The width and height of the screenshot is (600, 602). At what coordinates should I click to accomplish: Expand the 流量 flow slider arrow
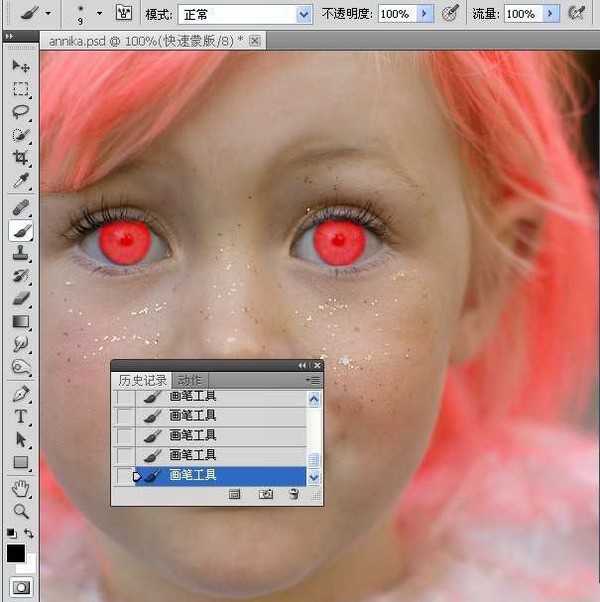click(550, 14)
